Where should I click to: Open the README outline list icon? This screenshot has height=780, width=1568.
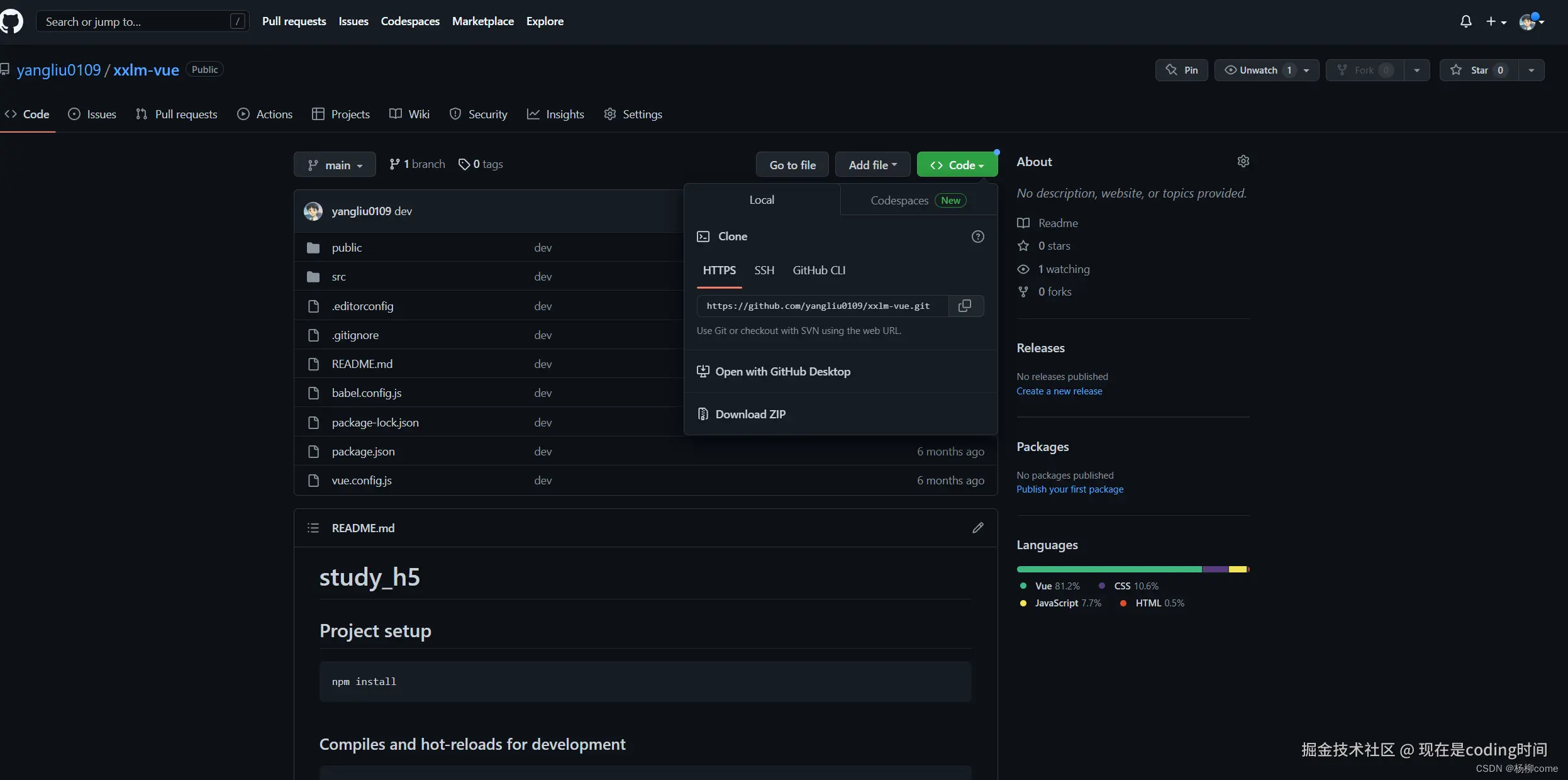tap(313, 528)
